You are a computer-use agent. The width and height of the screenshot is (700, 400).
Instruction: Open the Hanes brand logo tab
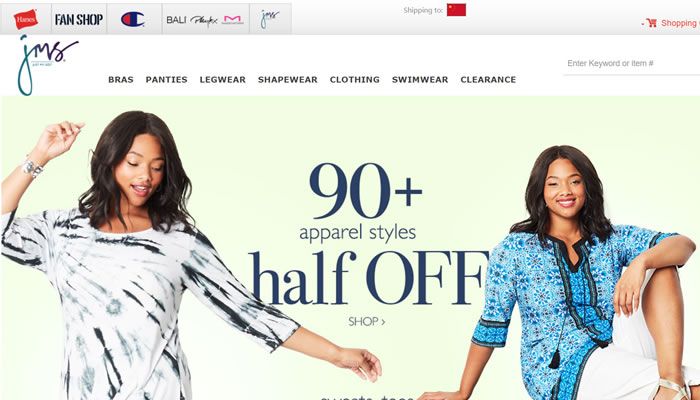pyautogui.click(x=26, y=19)
